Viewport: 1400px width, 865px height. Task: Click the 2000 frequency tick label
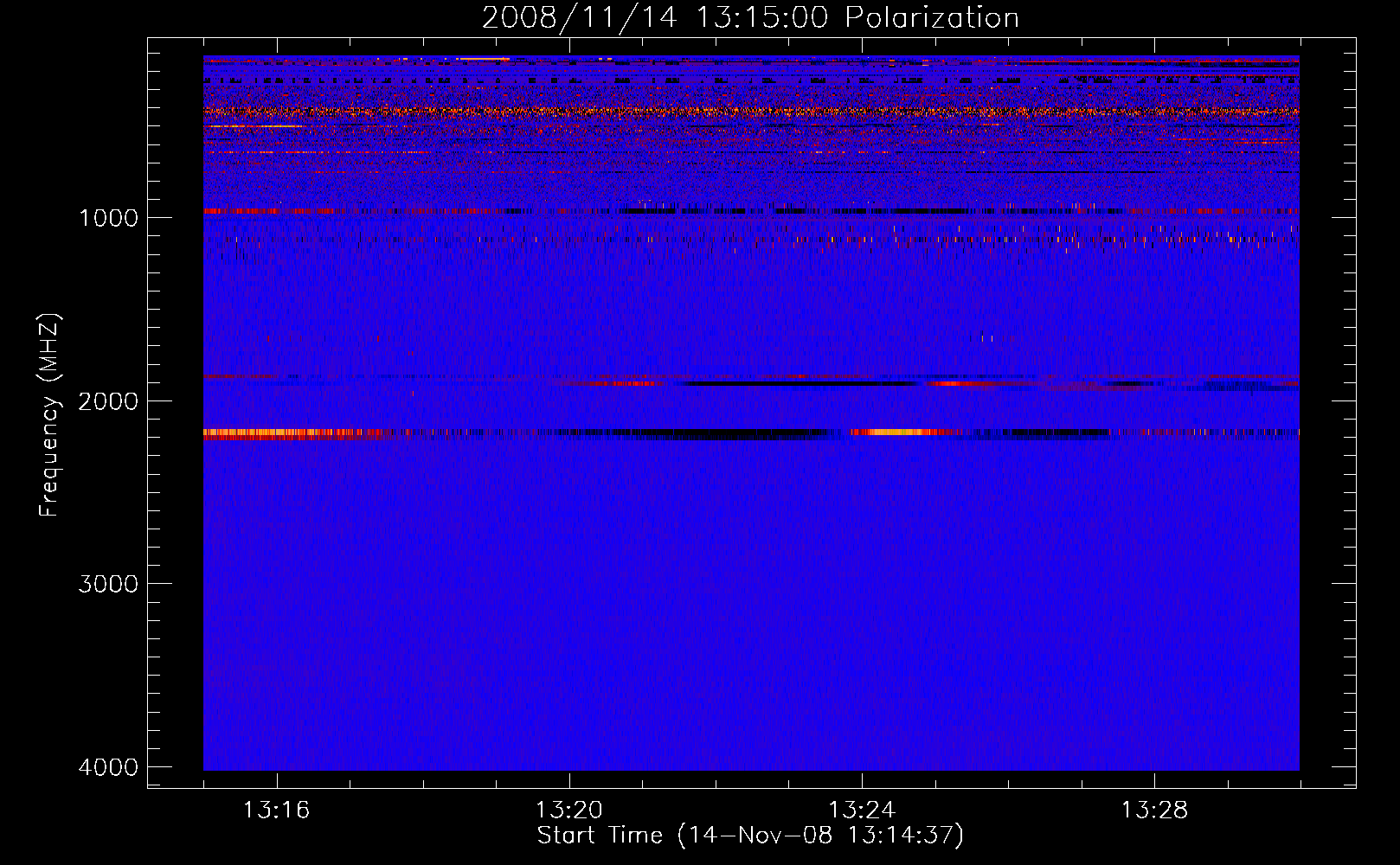pyautogui.click(x=108, y=400)
